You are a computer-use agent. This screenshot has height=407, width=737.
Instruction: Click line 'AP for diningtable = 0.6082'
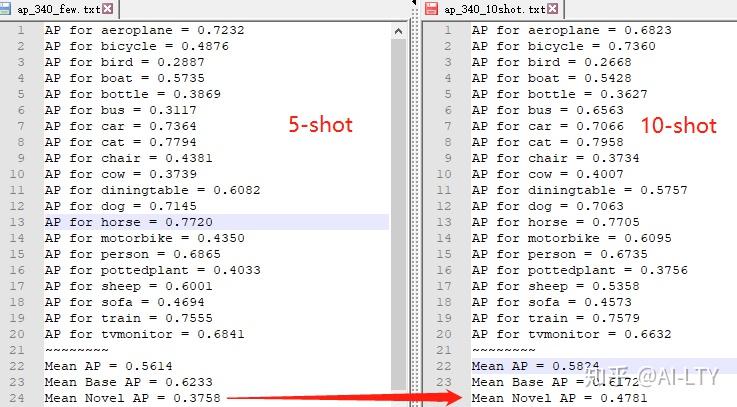153,190
